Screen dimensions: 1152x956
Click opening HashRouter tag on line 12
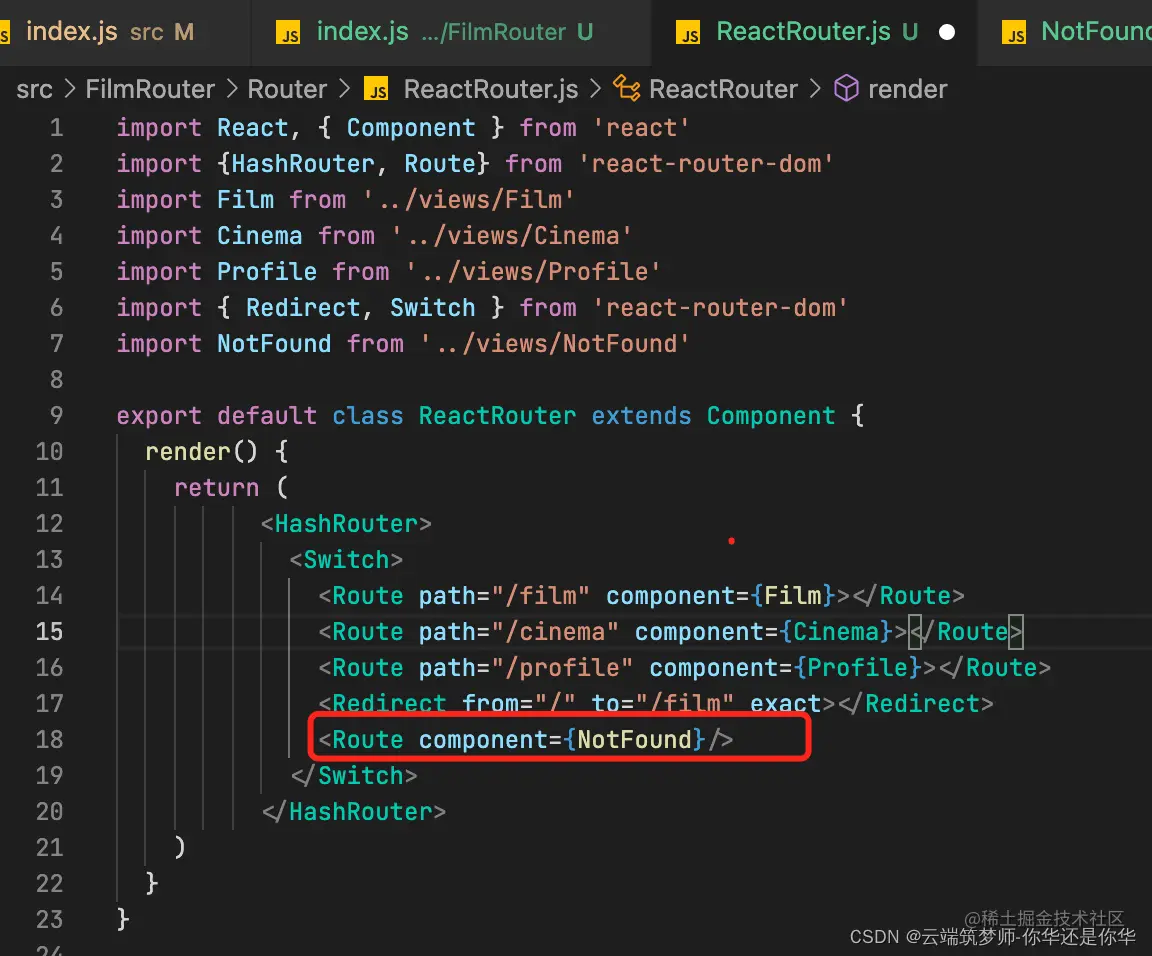346,524
